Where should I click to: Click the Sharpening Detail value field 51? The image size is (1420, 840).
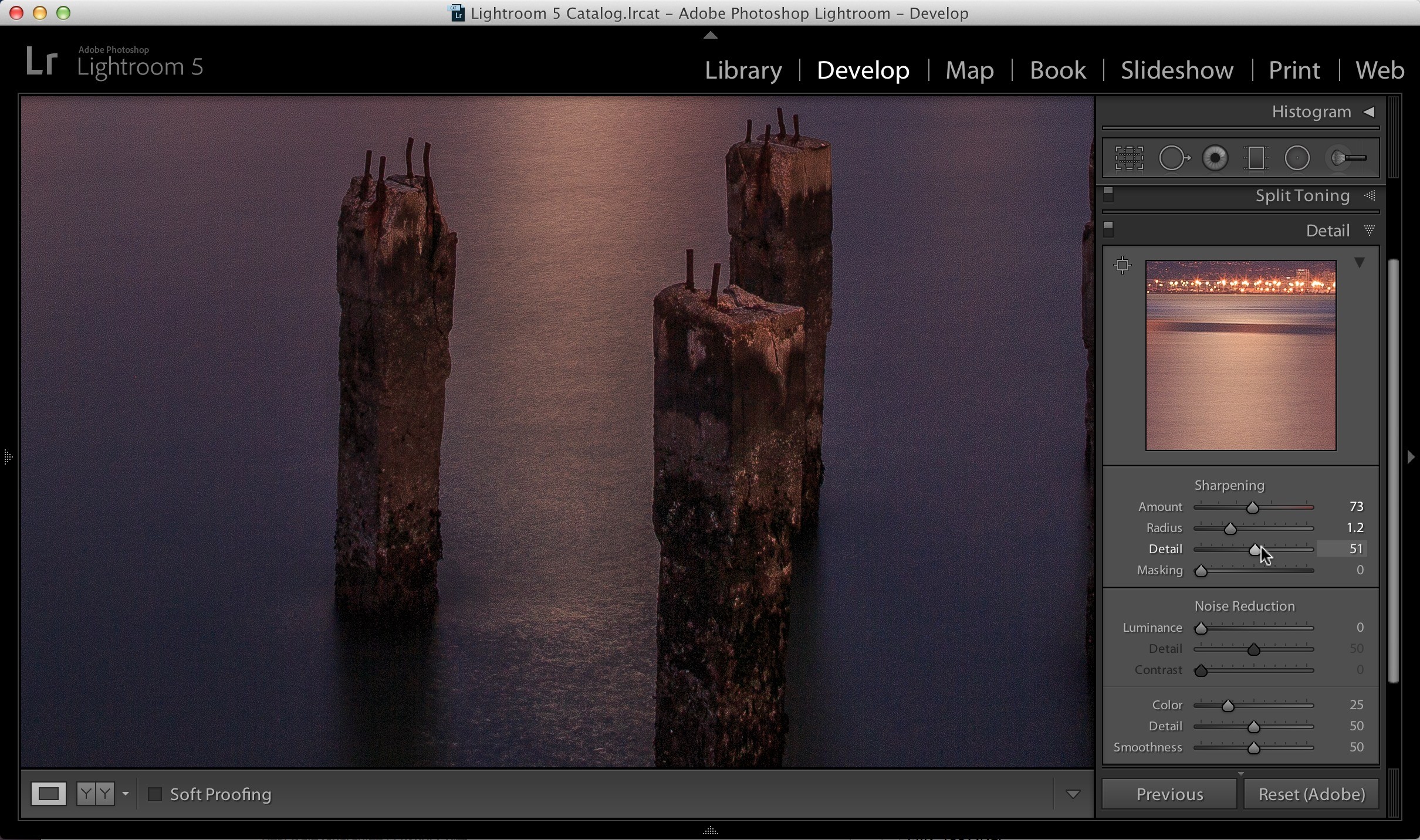[1342, 549]
